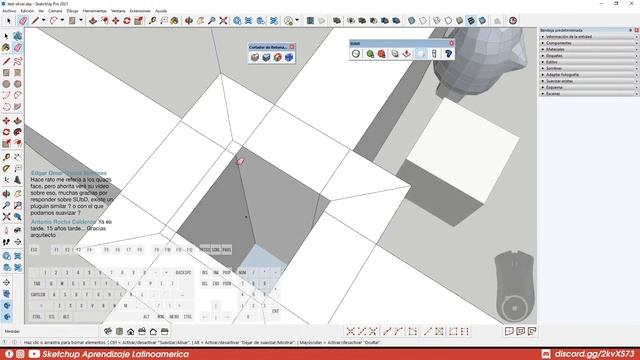
Task: Open Herramientas menu
Action: [x=95, y=11]
